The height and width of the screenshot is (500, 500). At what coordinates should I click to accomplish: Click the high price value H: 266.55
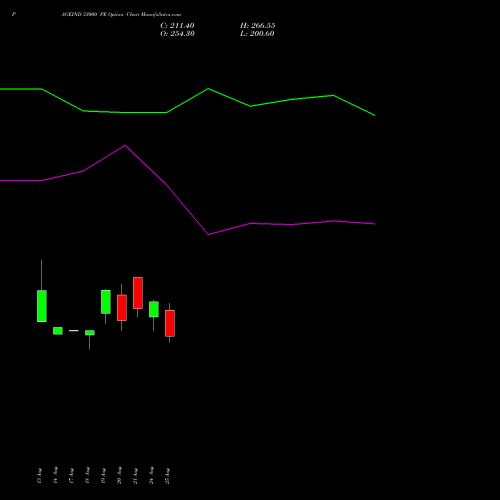click(x=258, y=26)
